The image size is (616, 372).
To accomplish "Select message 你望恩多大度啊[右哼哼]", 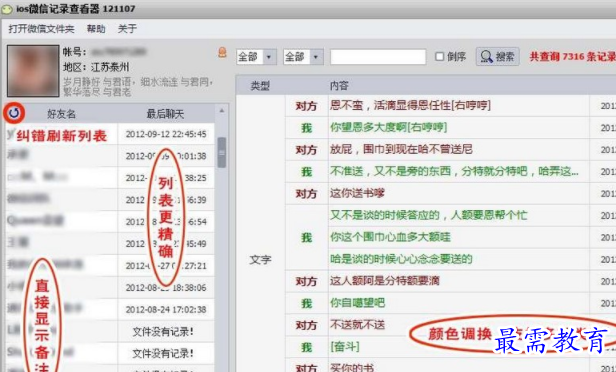I will click(389, 127).
